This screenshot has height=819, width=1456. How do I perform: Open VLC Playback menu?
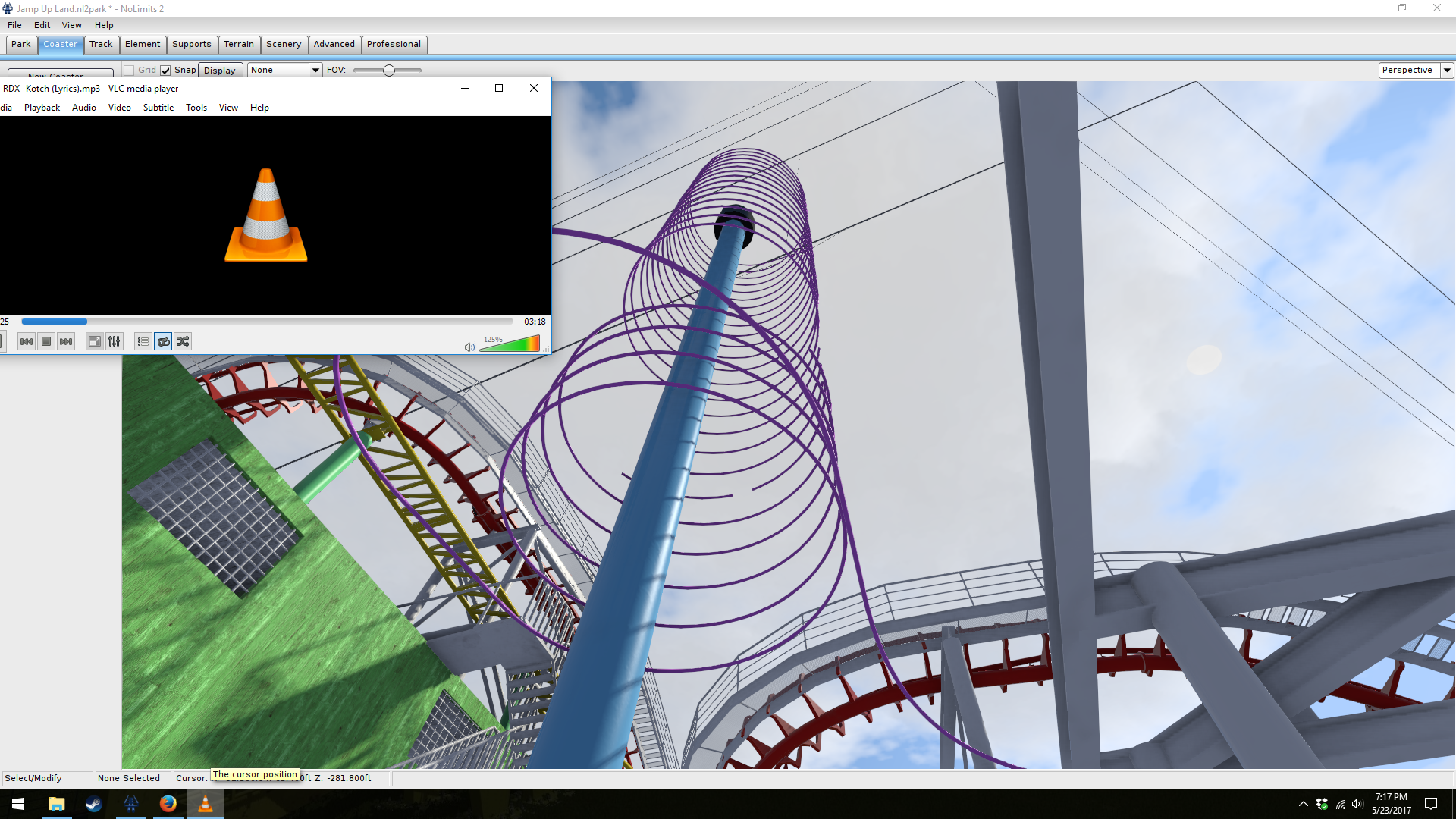coord(42,108)
